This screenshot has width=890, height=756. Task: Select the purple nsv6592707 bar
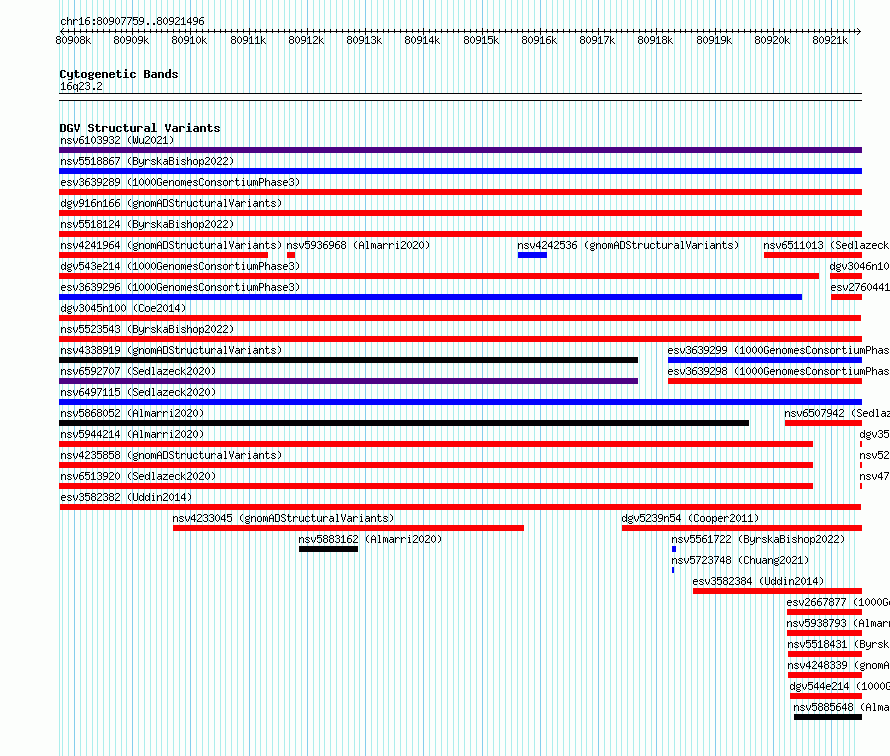point(349,381)
